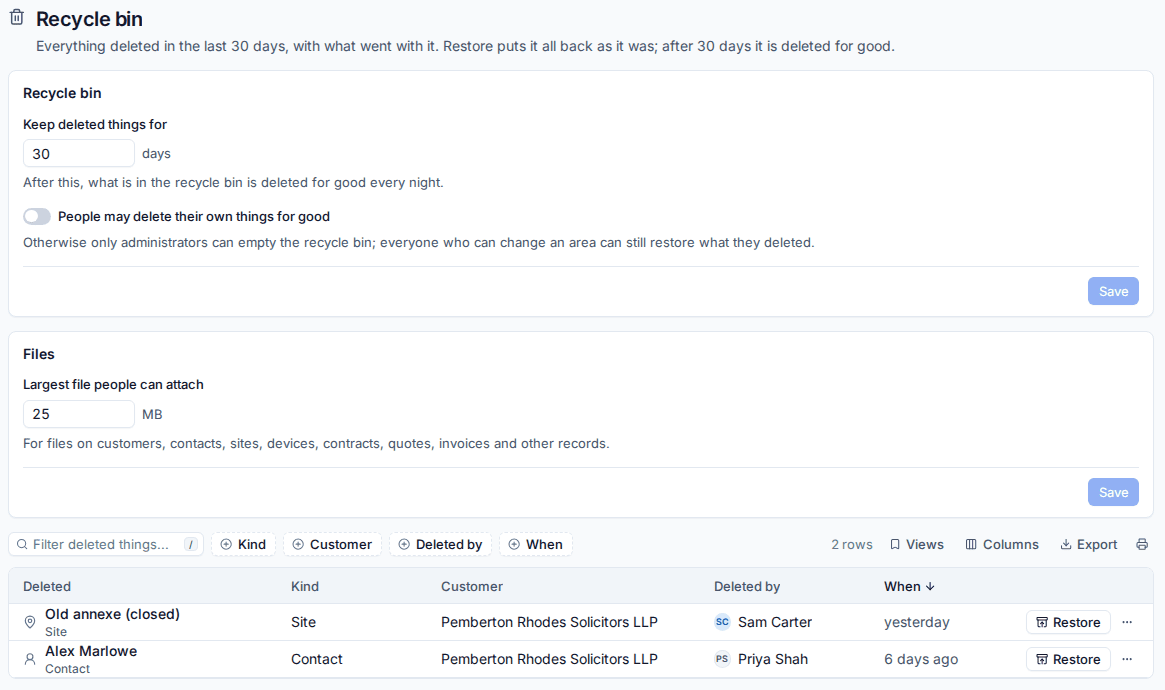Image resolution: width=1165 pixels, height=690 pixels.
Task: Open the Kind filter
Action: tap(244, 544)
